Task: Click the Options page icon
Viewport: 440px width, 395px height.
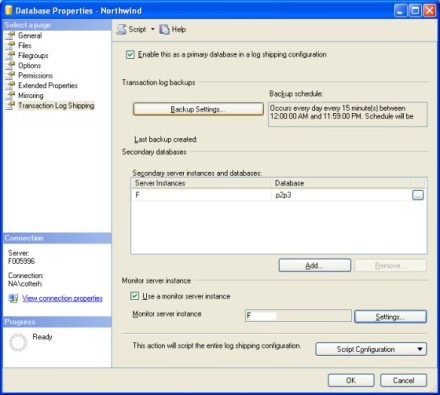Action: pyautogui.click(x=10, y=65)
